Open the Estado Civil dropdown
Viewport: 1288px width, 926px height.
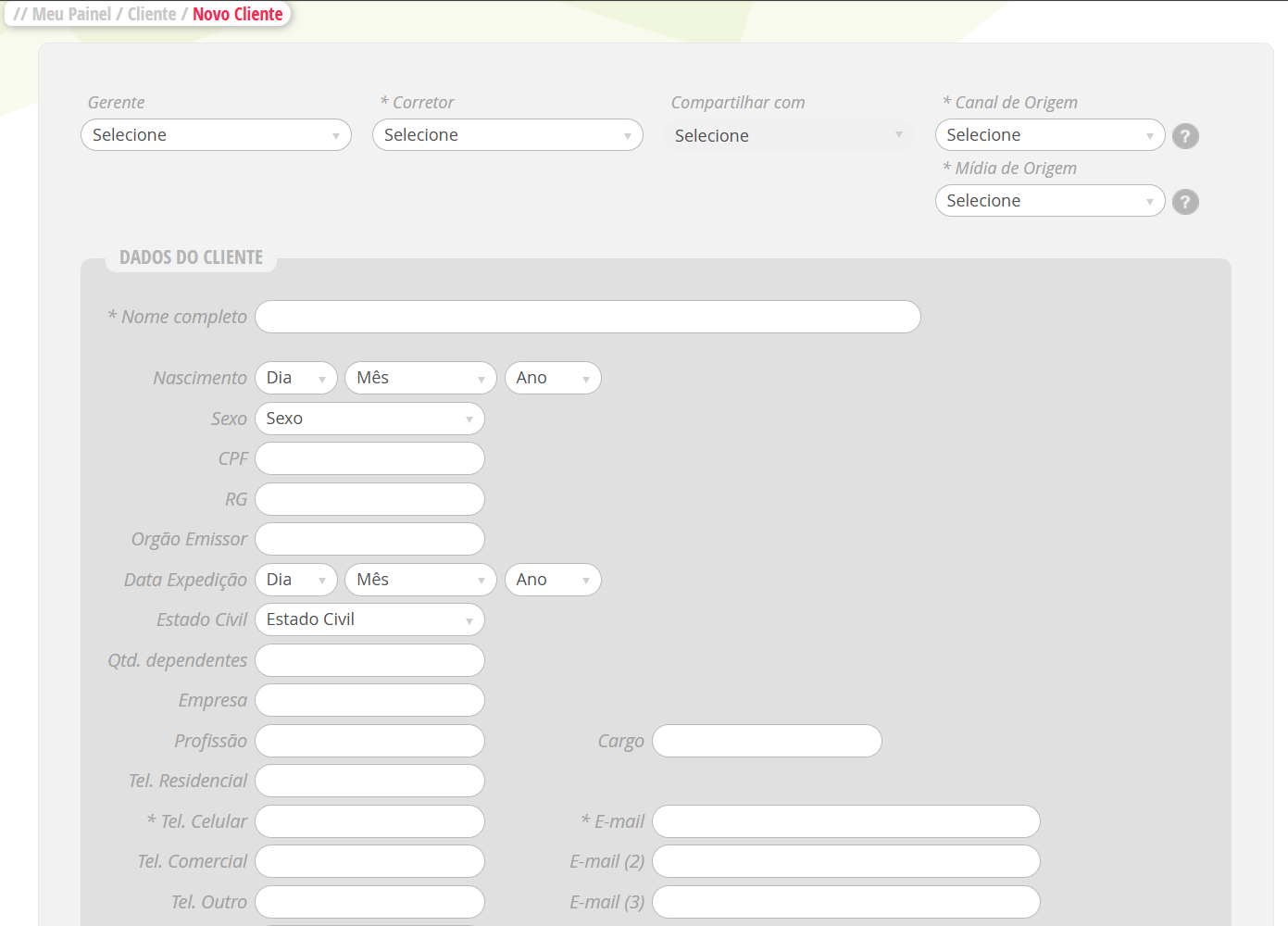click(x=369, y=619)
